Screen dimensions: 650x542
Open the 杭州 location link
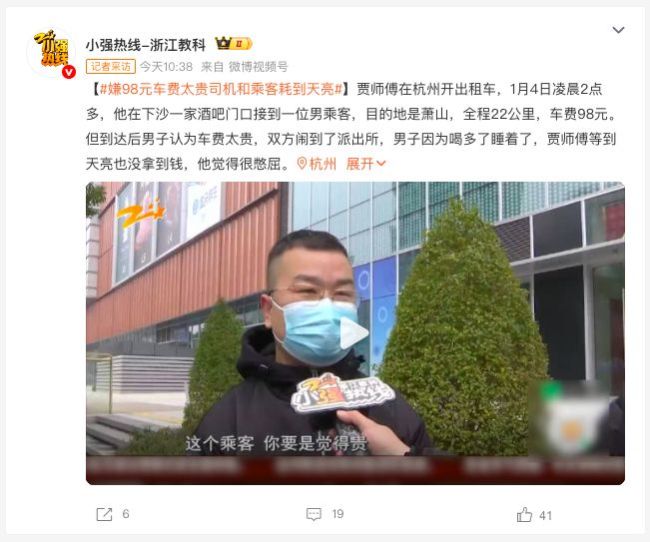pos(323,164)
